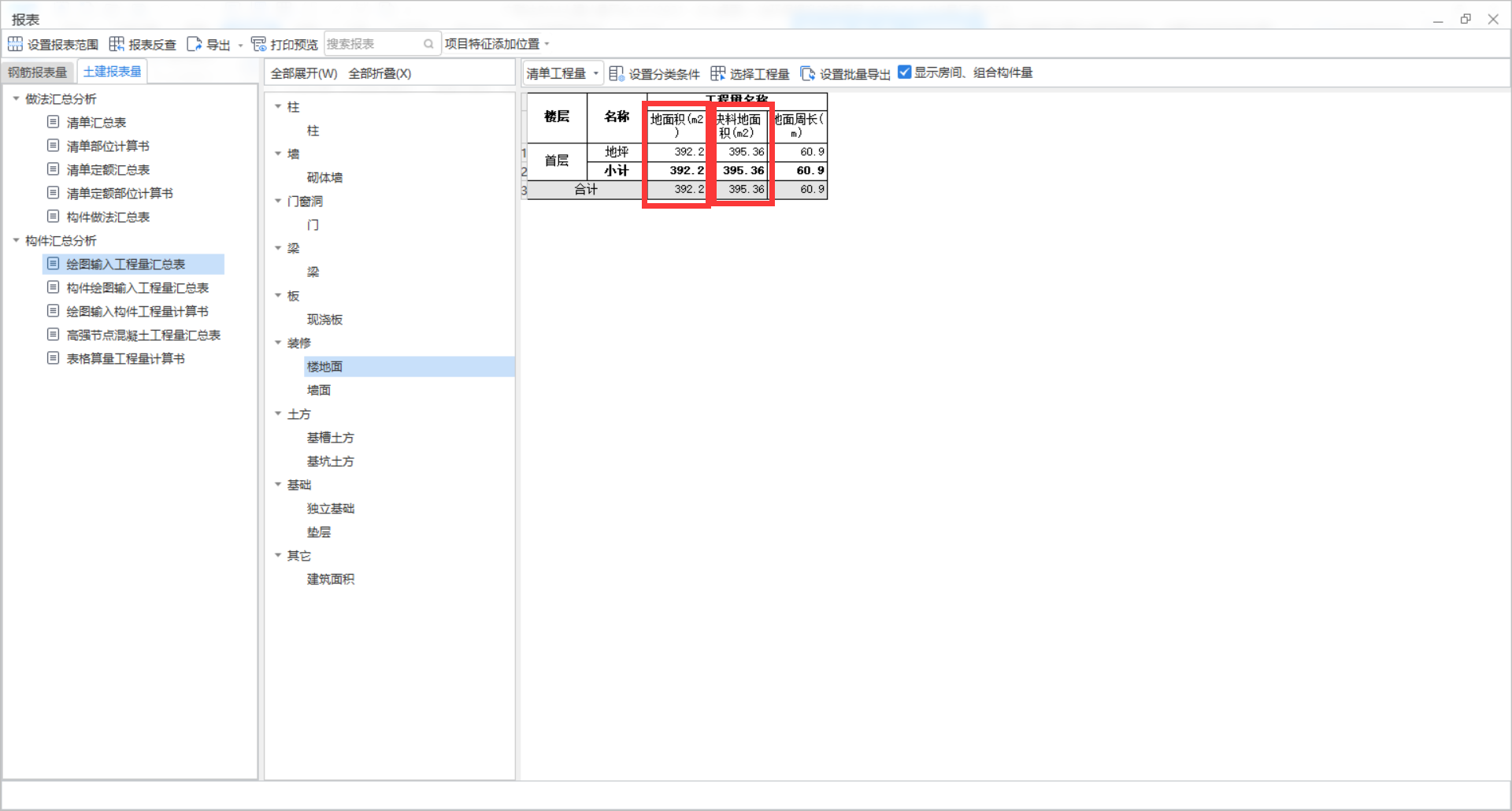Click the 绘图输入工程量汇总表 report icon
Image resolution: width=1512 pixels, height=811 pixels.
click(x=53, y=264)
